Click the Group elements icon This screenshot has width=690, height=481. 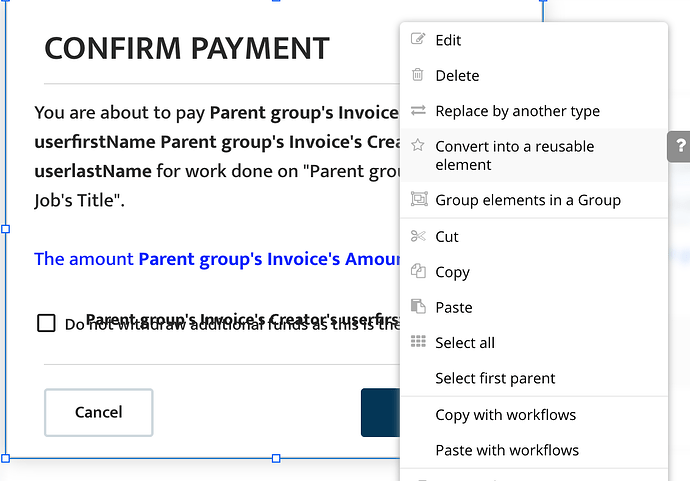tap(419, 199)
